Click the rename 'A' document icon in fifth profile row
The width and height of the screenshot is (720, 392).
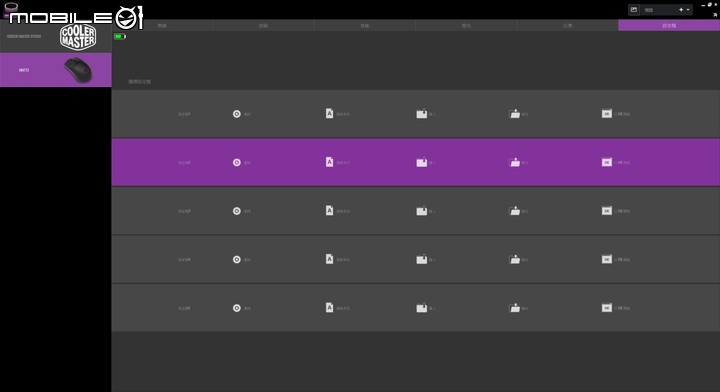pyautogui.click(x=329, y=307)
